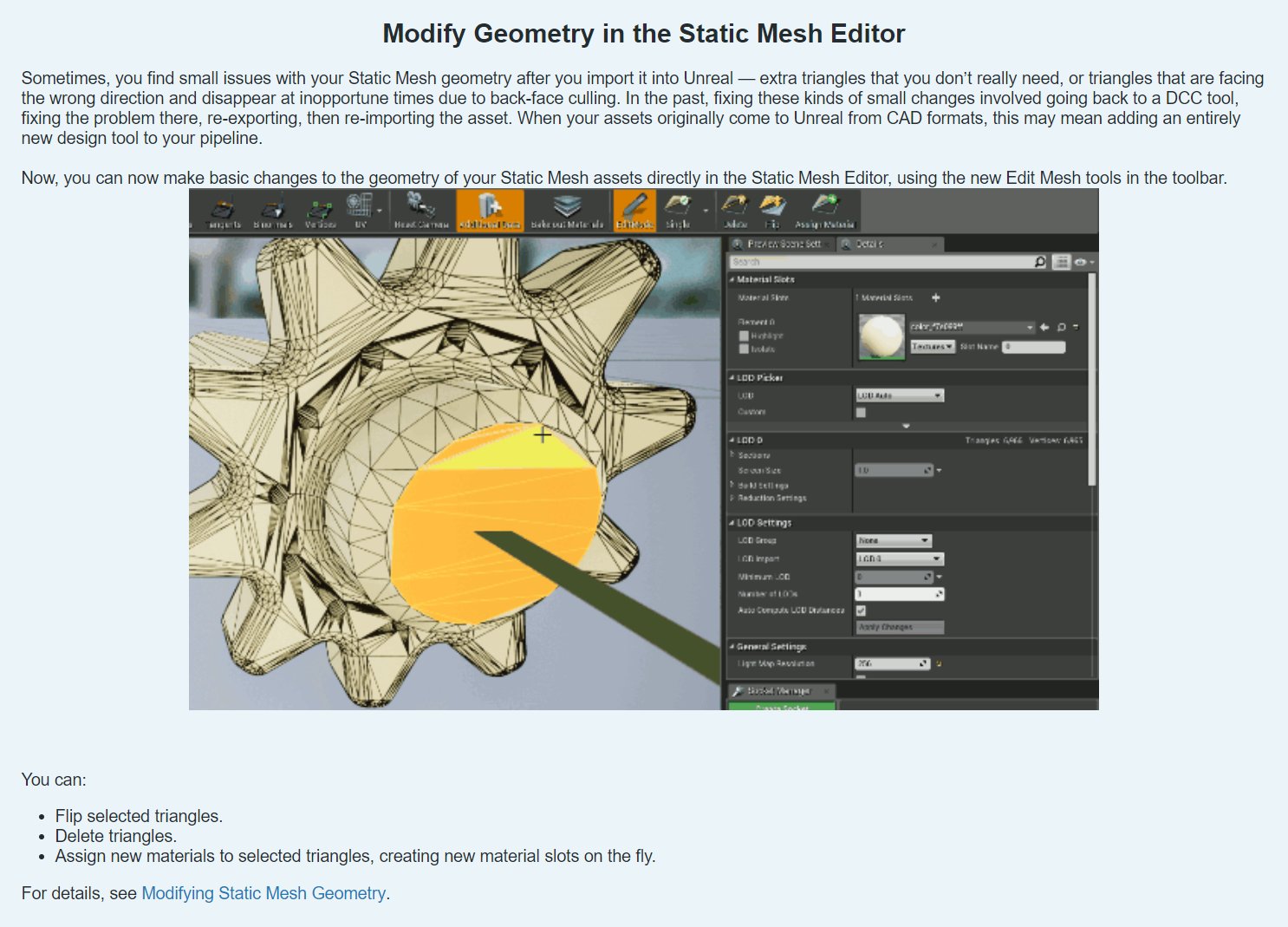Open the selection mode dropdown arrow
The image size is (1288, 927).
(x=706, y=211)
